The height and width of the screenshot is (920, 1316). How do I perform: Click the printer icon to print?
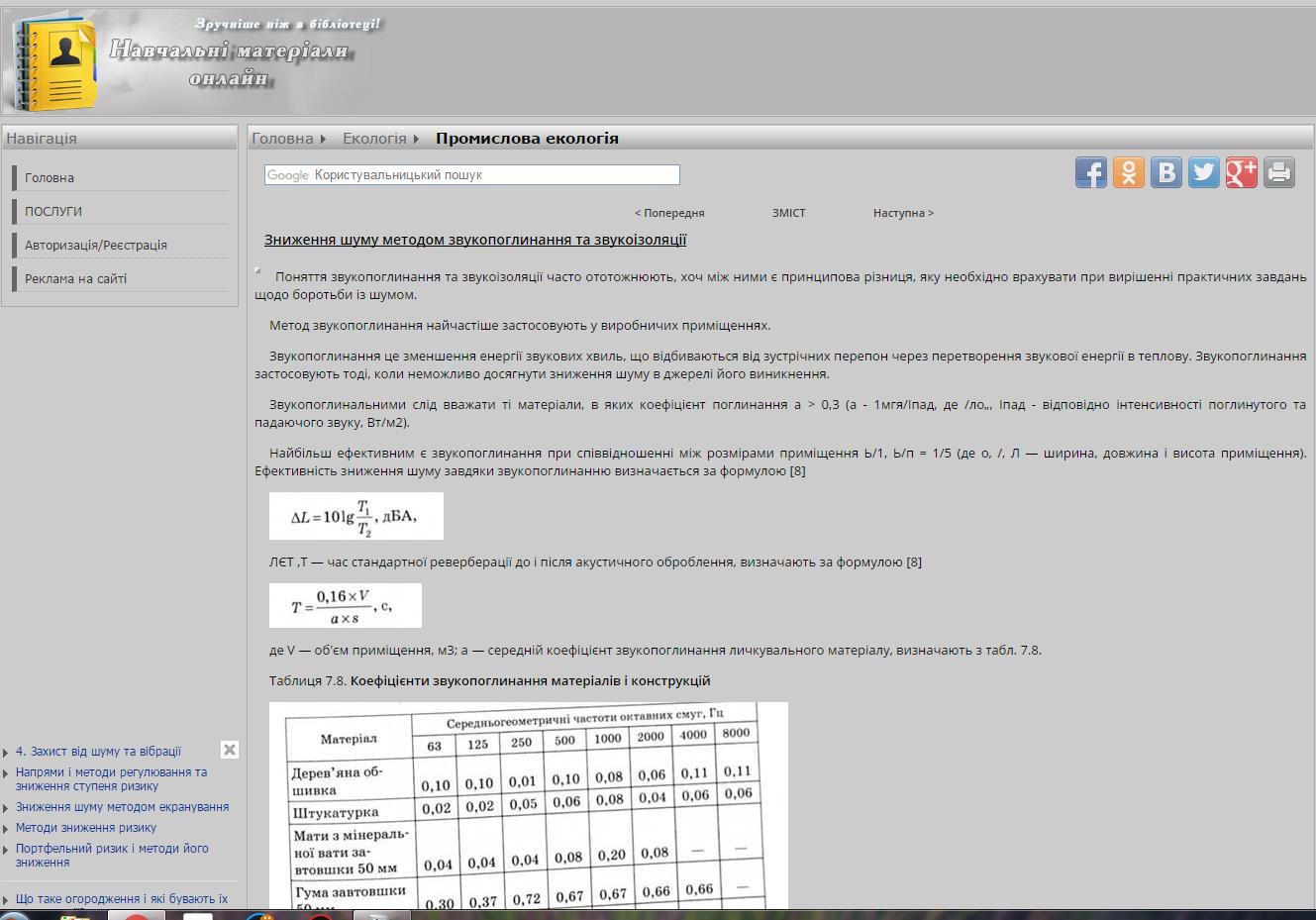click(x=1279, y=172)
